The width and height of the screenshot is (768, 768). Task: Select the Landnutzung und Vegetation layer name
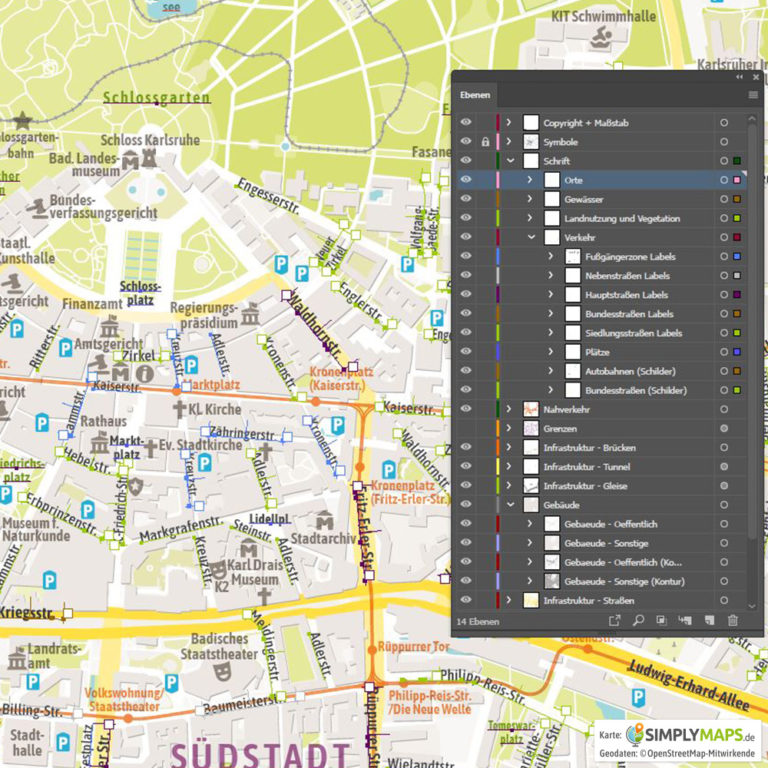pos(622,218)
